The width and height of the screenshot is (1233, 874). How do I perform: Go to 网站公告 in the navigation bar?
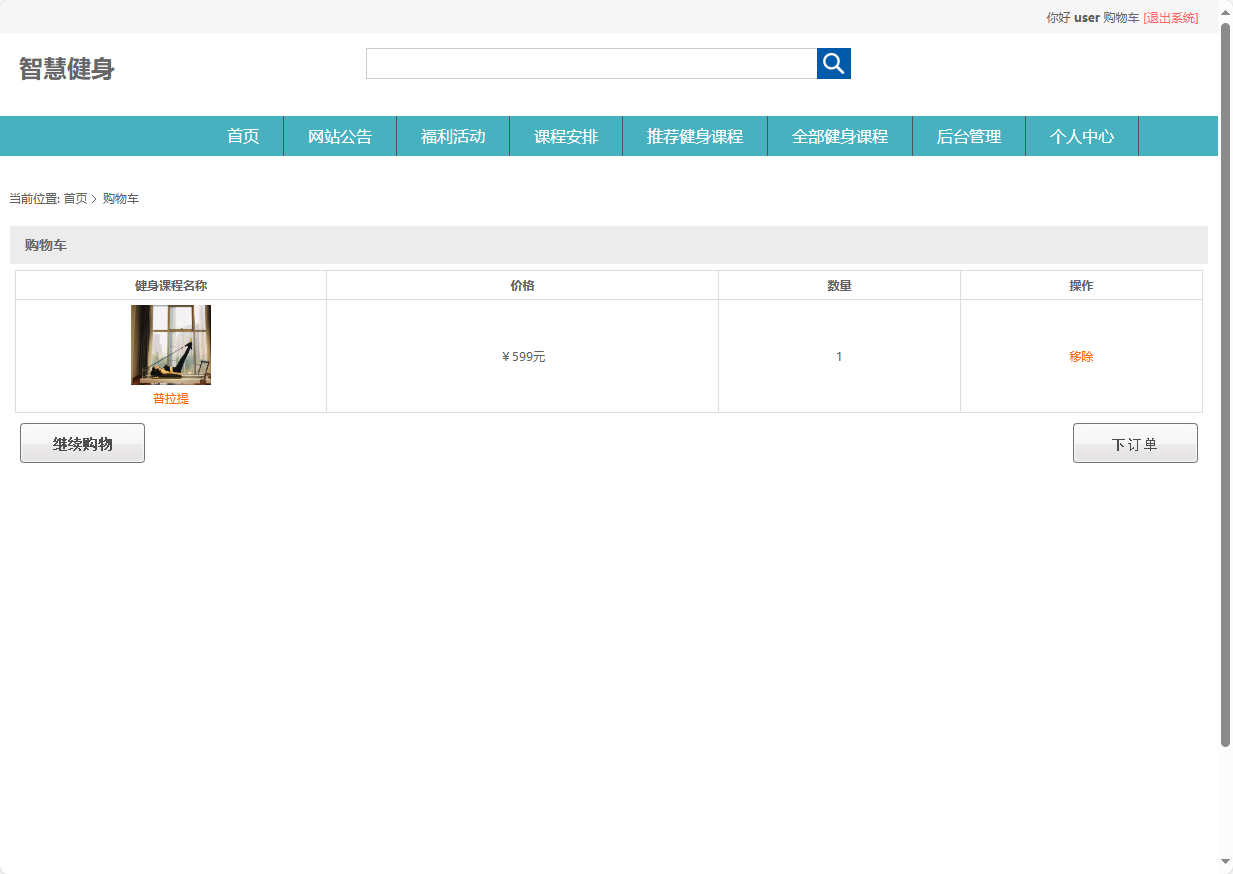click(340, 137)
